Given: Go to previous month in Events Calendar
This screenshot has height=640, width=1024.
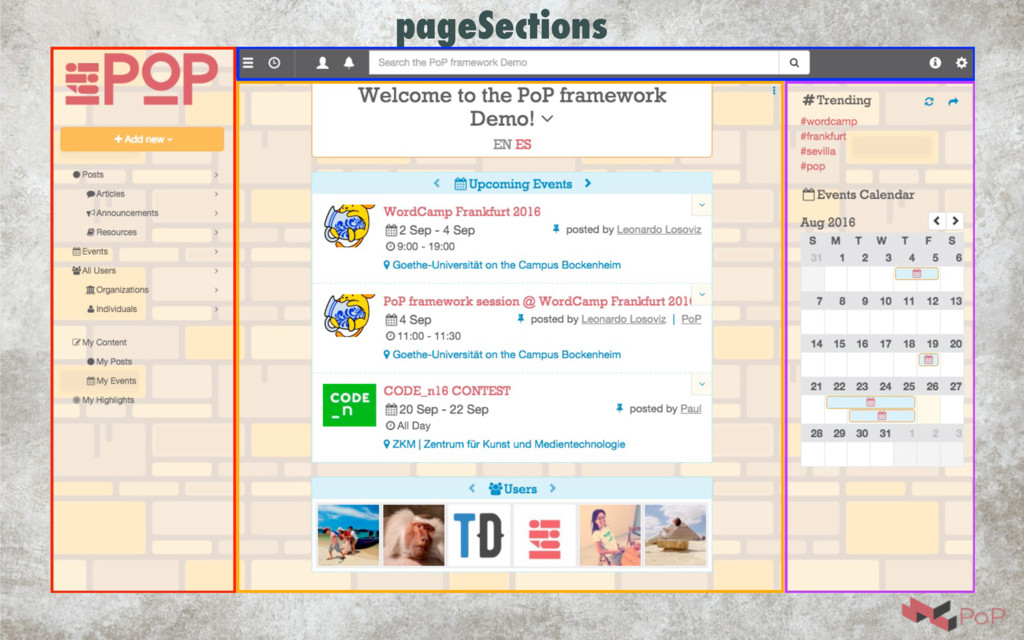Looking at the screenshot, I should coord(936,221).
